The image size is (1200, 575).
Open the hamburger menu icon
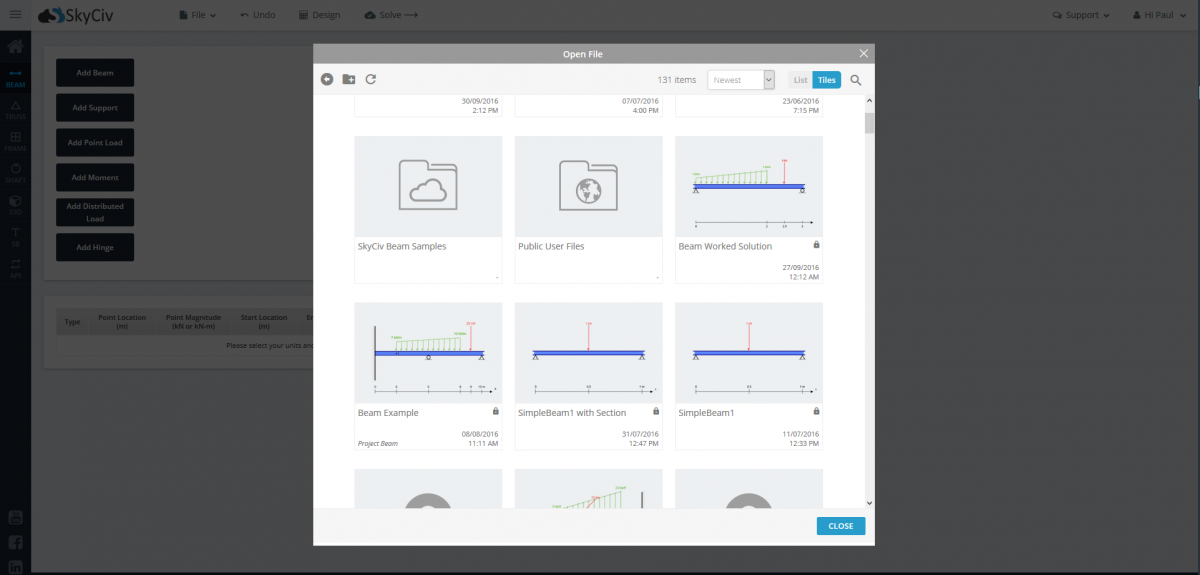(15, 15)
